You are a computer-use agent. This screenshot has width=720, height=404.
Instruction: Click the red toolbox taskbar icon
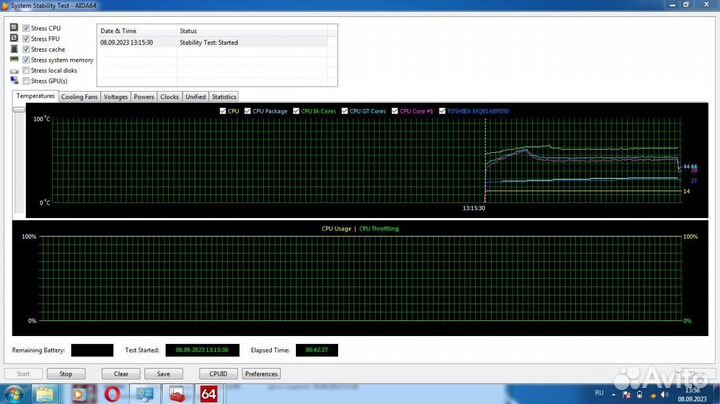[176, 394]
